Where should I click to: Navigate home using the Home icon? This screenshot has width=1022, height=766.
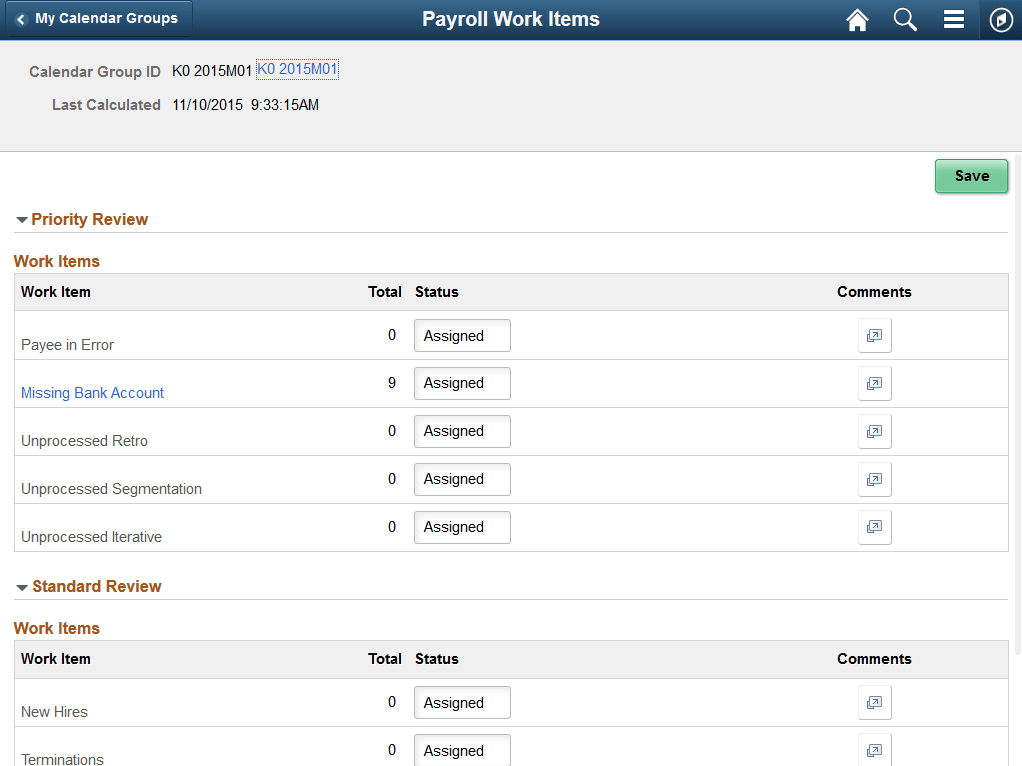(x=857, y=19)
